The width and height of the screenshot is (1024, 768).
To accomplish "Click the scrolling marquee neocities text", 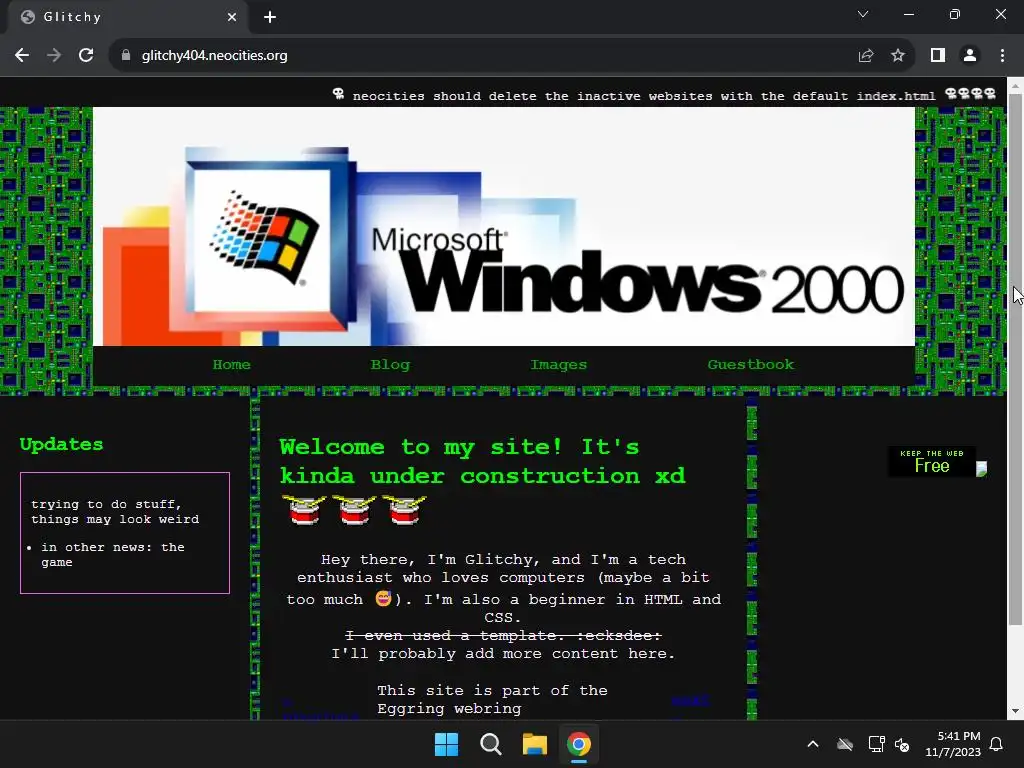I will tap(644, 96).
